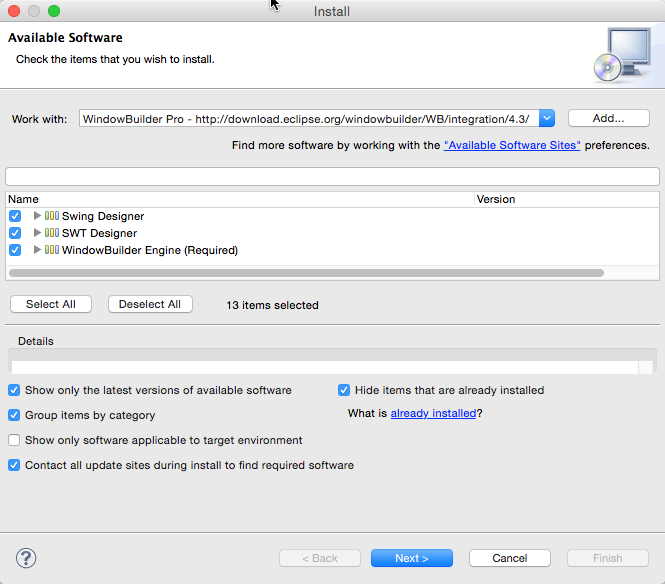The height and width of the screenshot is (584, 665).
Task: Click the Next > button
Action: [x=412, y=558]
